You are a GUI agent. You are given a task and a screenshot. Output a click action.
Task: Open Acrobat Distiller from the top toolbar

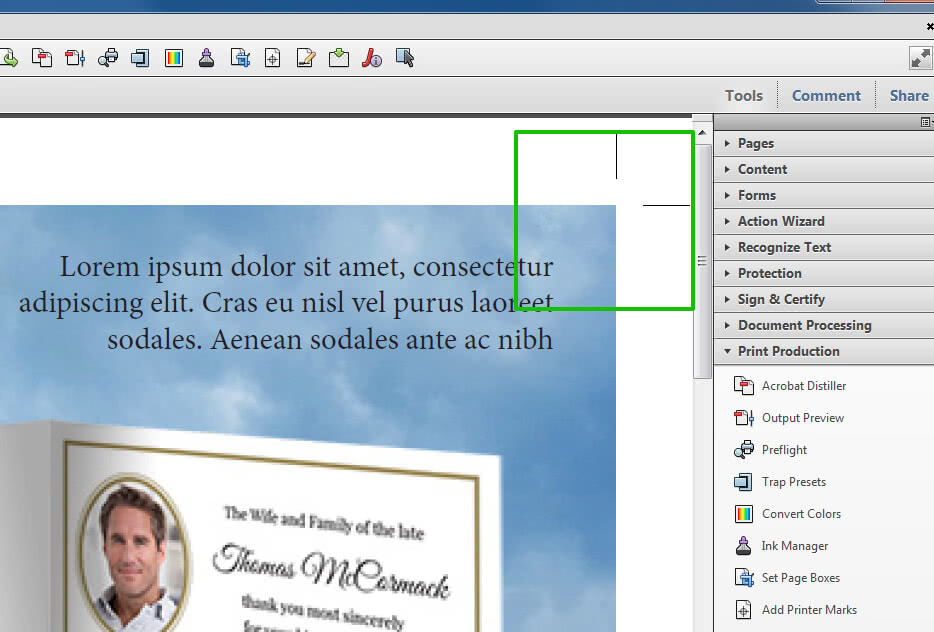[x=42, y=58]
